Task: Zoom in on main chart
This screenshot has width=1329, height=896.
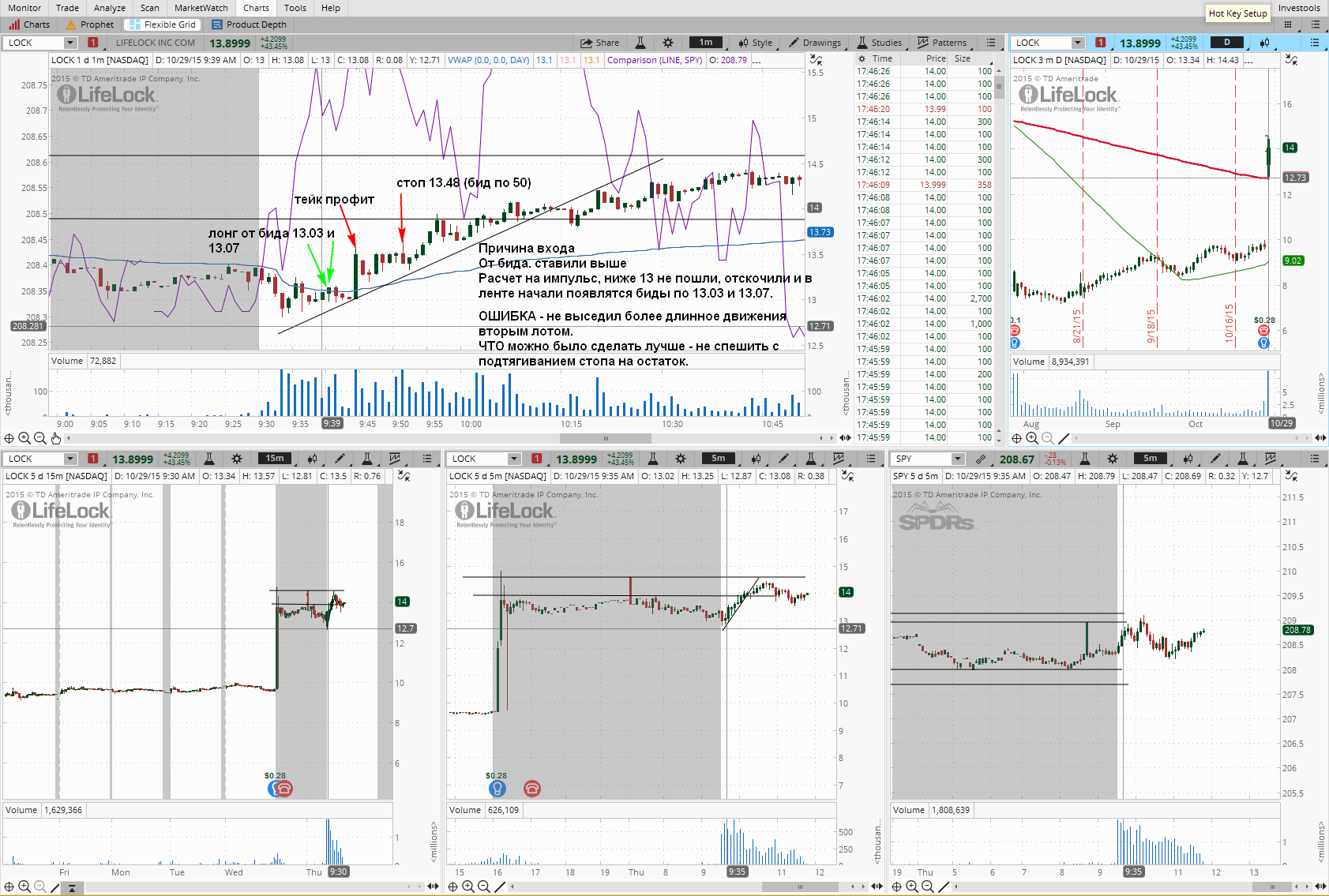Action: 24,438
